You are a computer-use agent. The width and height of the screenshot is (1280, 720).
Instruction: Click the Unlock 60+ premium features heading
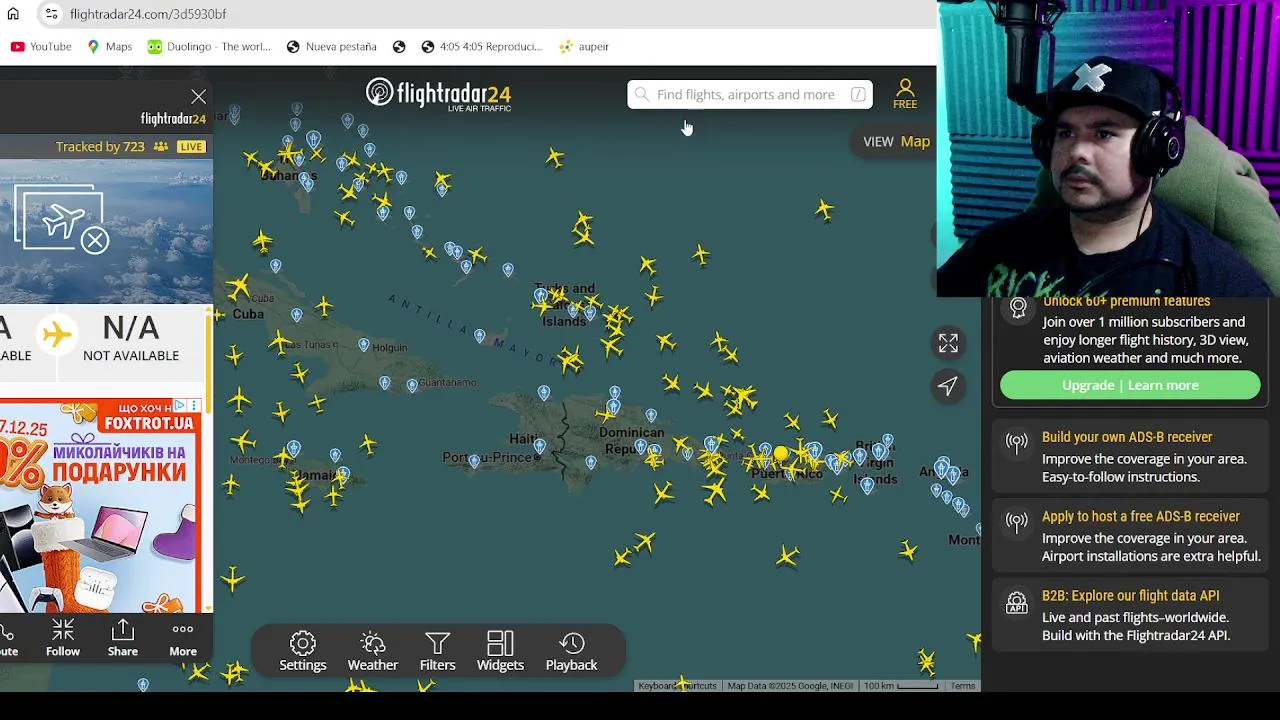[1126, 302]
